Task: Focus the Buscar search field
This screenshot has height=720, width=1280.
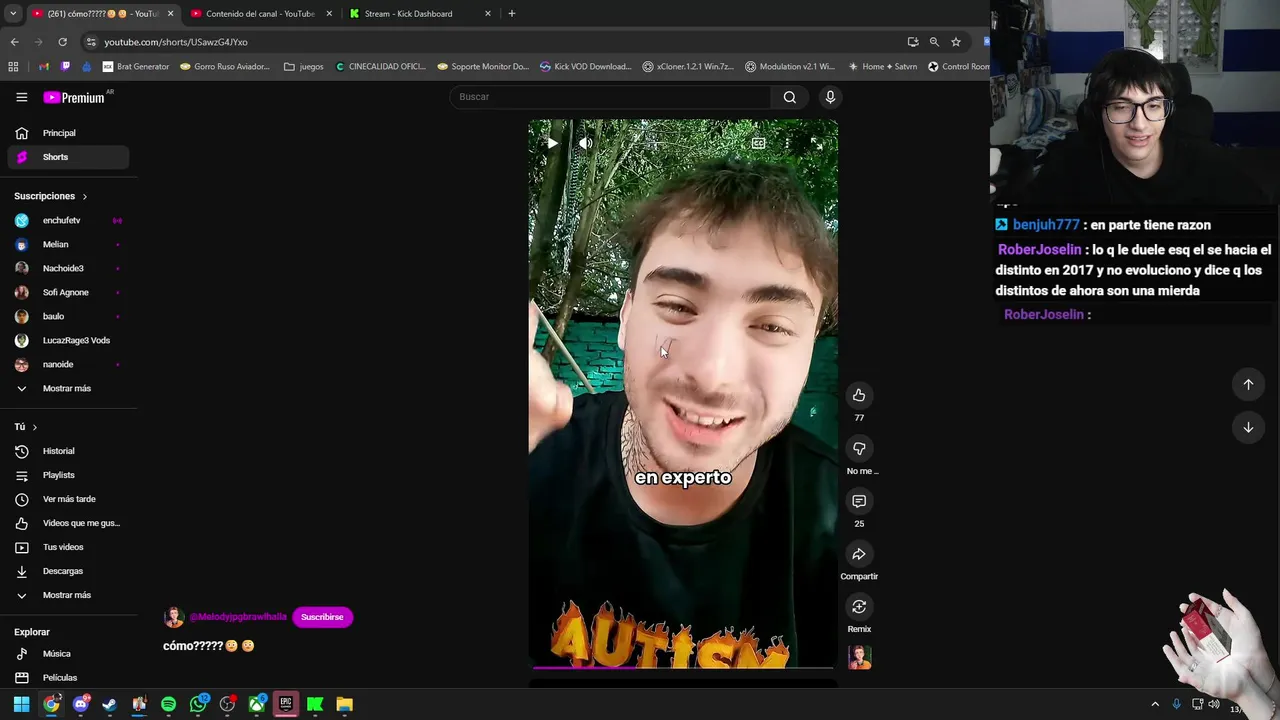Action: point(610,97)
